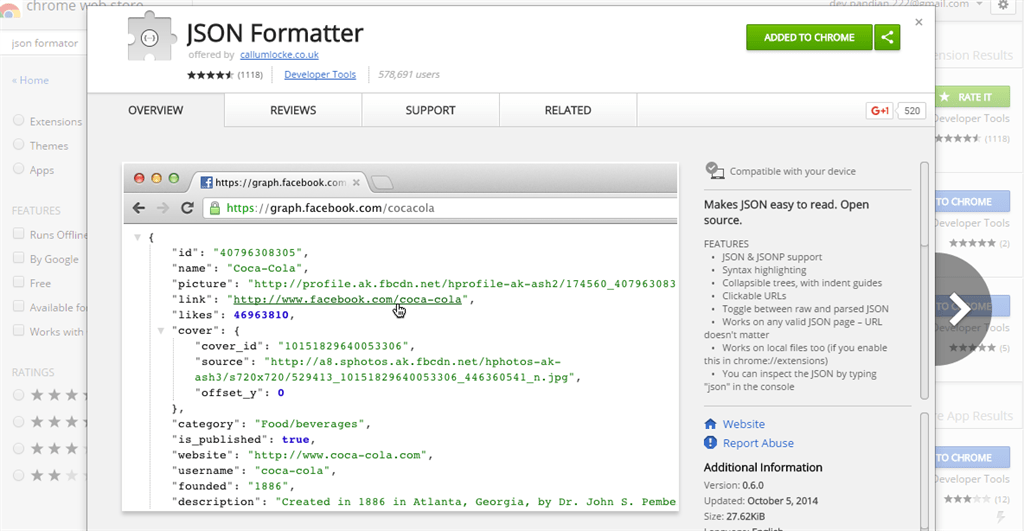Image resolution: width=1024 pixels, height=531 pixels.
Task: Open the callumlocke.co.uk link
Action: (x=280, y=55)
